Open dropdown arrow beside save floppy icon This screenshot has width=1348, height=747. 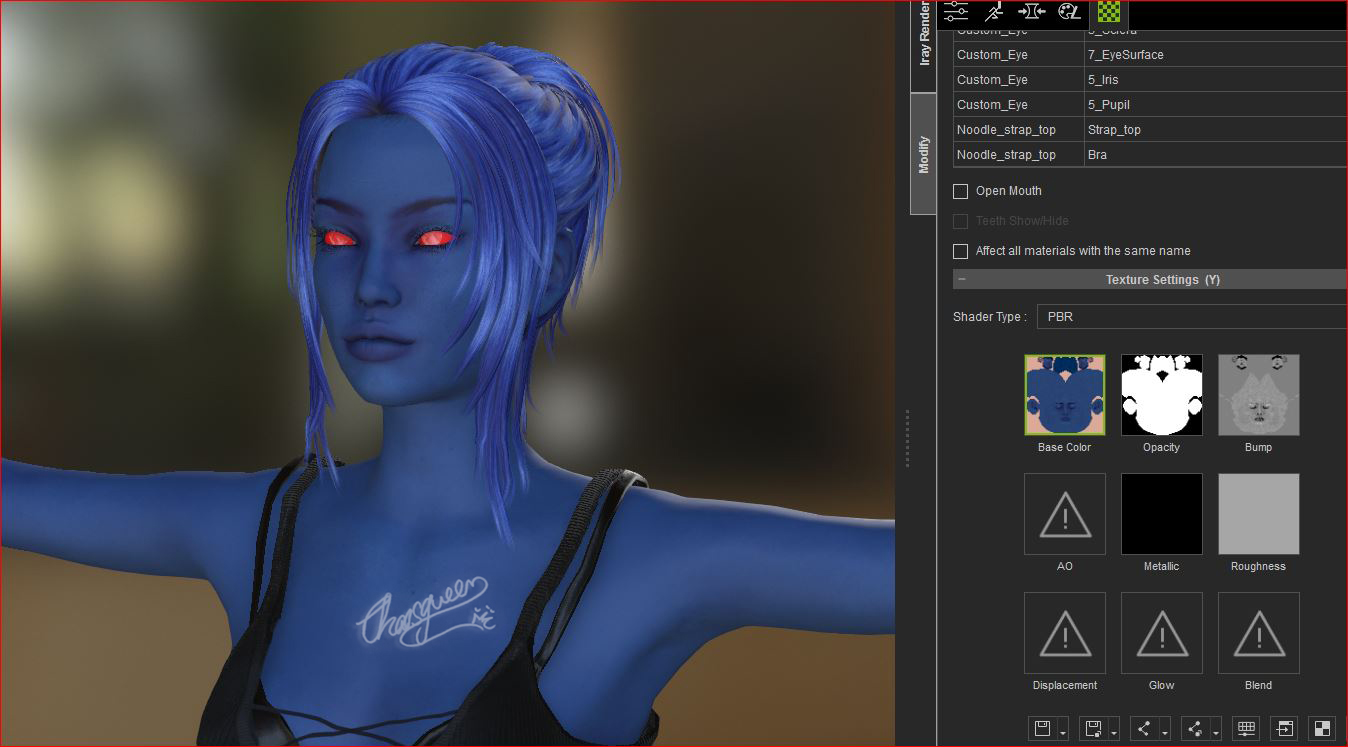point(1063,732)
